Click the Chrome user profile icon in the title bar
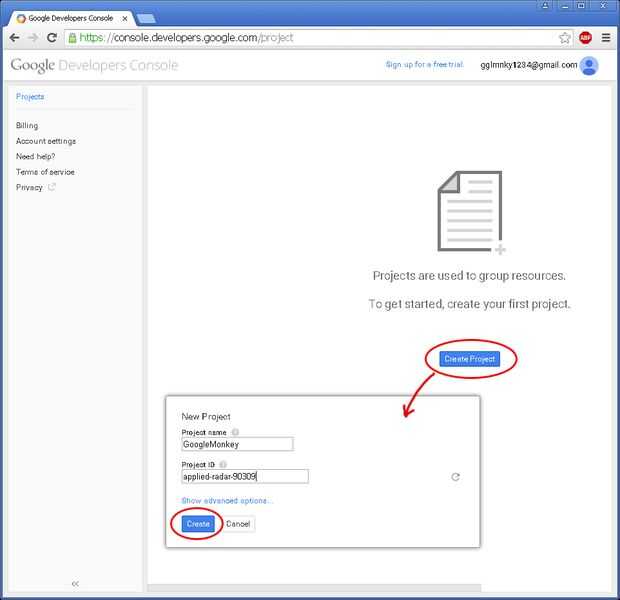The height and width of the screenshot is (600, 620). (545, 6)
